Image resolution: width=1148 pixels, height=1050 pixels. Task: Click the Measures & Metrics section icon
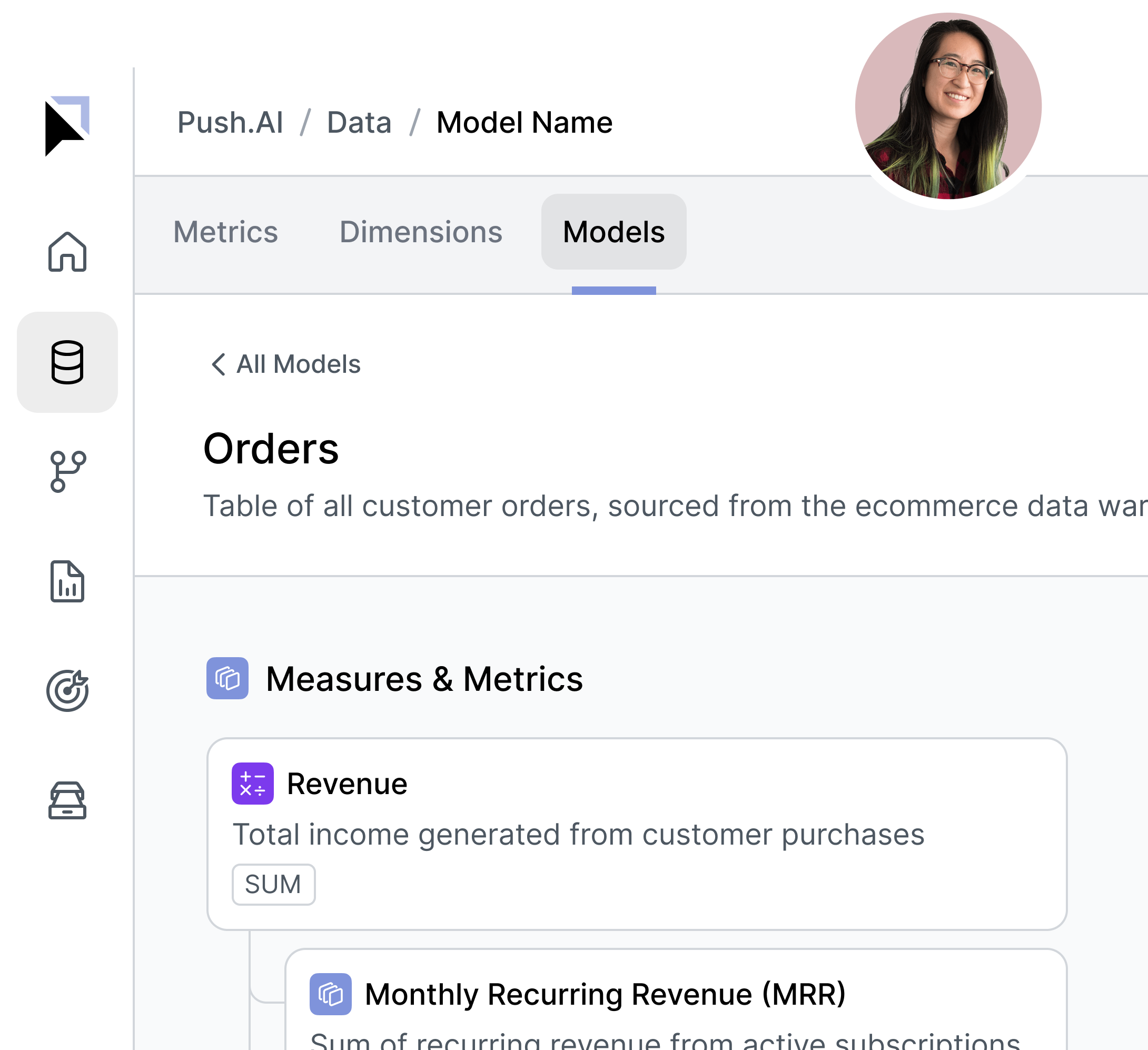pos(227,678)
